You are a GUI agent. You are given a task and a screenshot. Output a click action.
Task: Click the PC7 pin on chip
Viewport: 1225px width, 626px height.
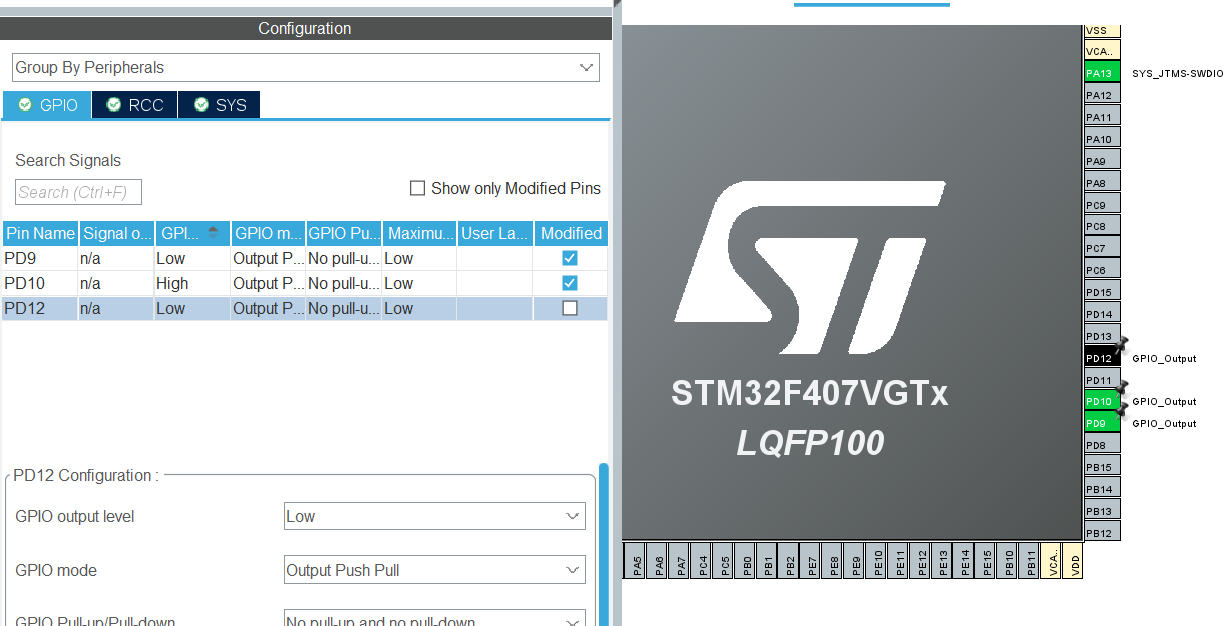tap(1102, 248)
